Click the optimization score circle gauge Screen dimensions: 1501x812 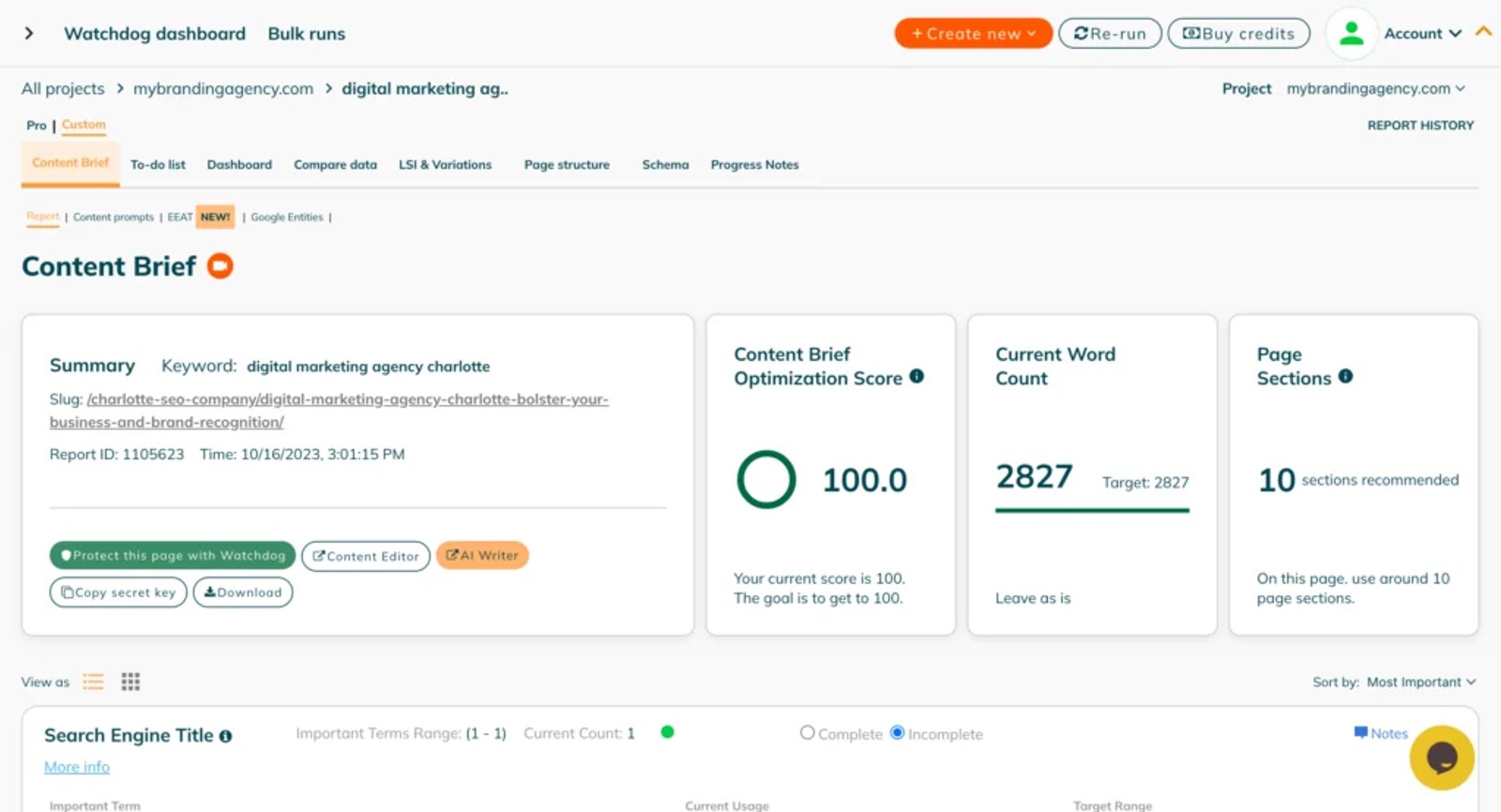click(x=766, y=479)
